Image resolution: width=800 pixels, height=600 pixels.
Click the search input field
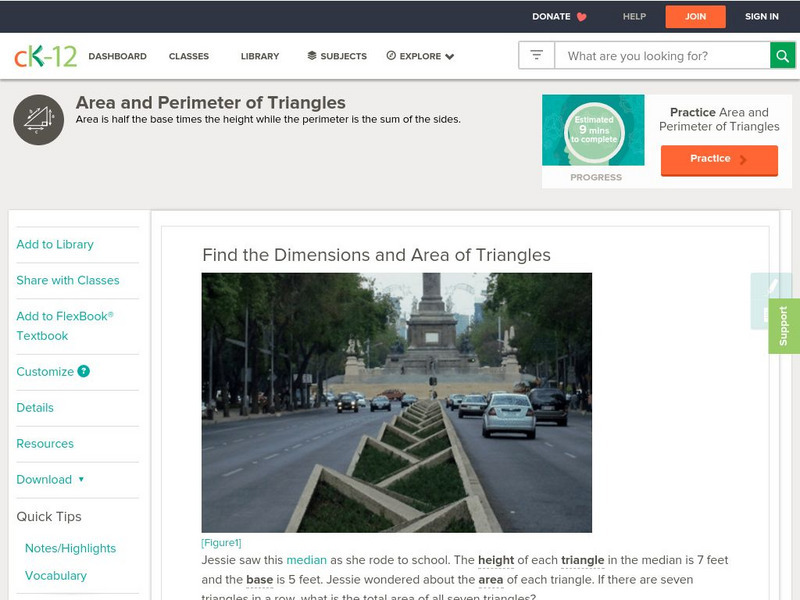click(x=662, y=56)
